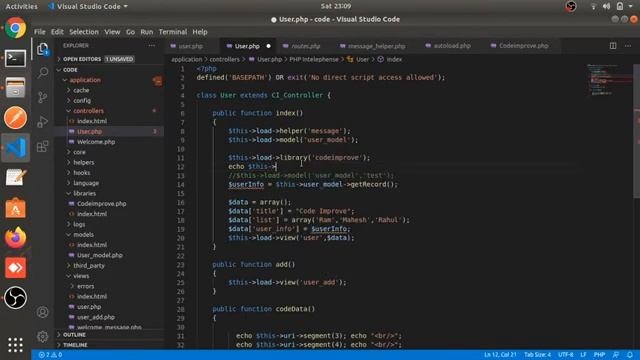640x360 pixels.
Task: Expand the Timeline section
Action: 75,345
